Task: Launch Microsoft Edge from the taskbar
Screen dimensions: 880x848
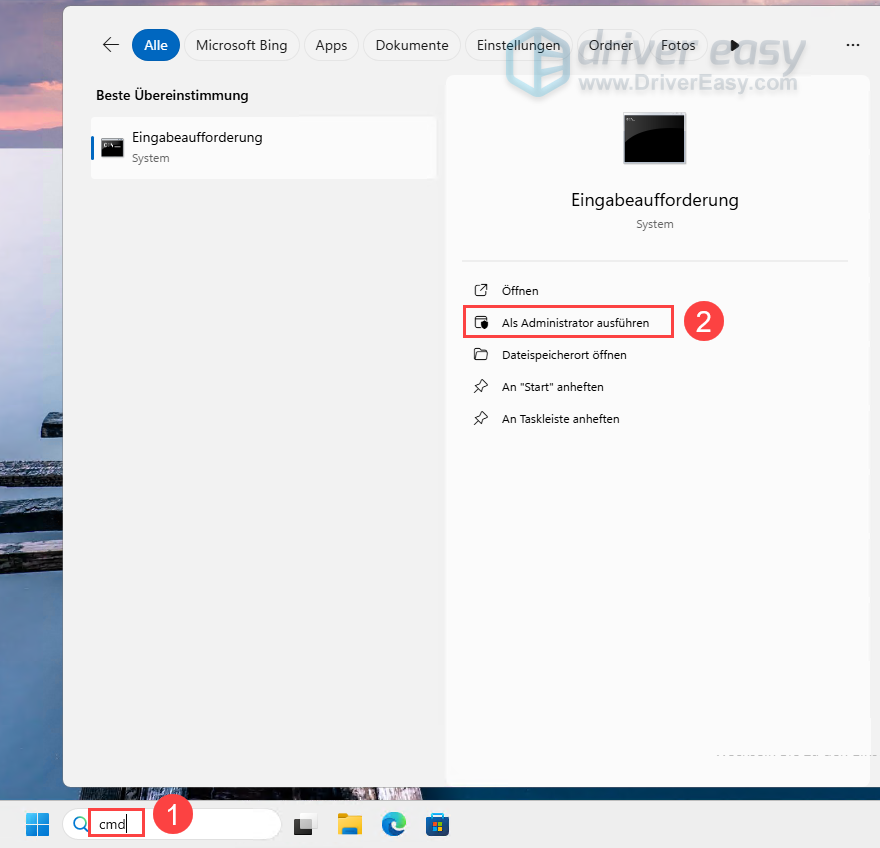Action: pos(393,824)
